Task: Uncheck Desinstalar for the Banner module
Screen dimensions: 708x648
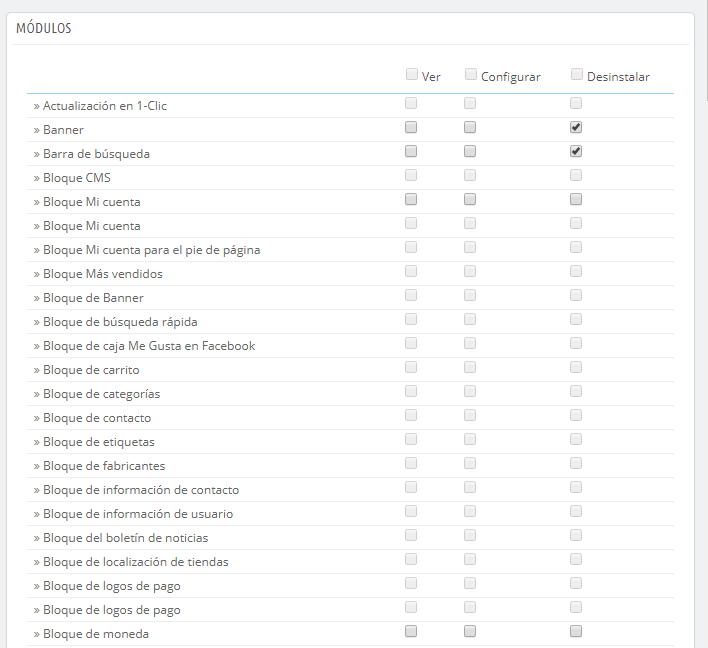Action: [576, 128]
